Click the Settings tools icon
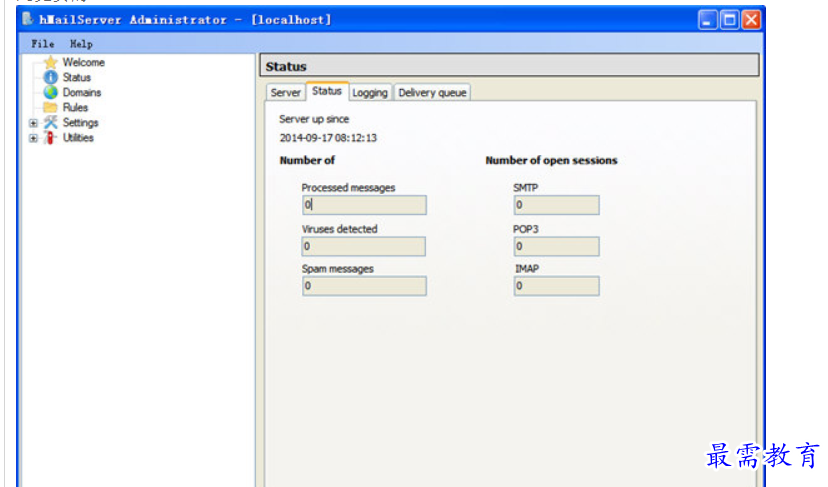The image size is (828, 487). (x=51, y=123)
